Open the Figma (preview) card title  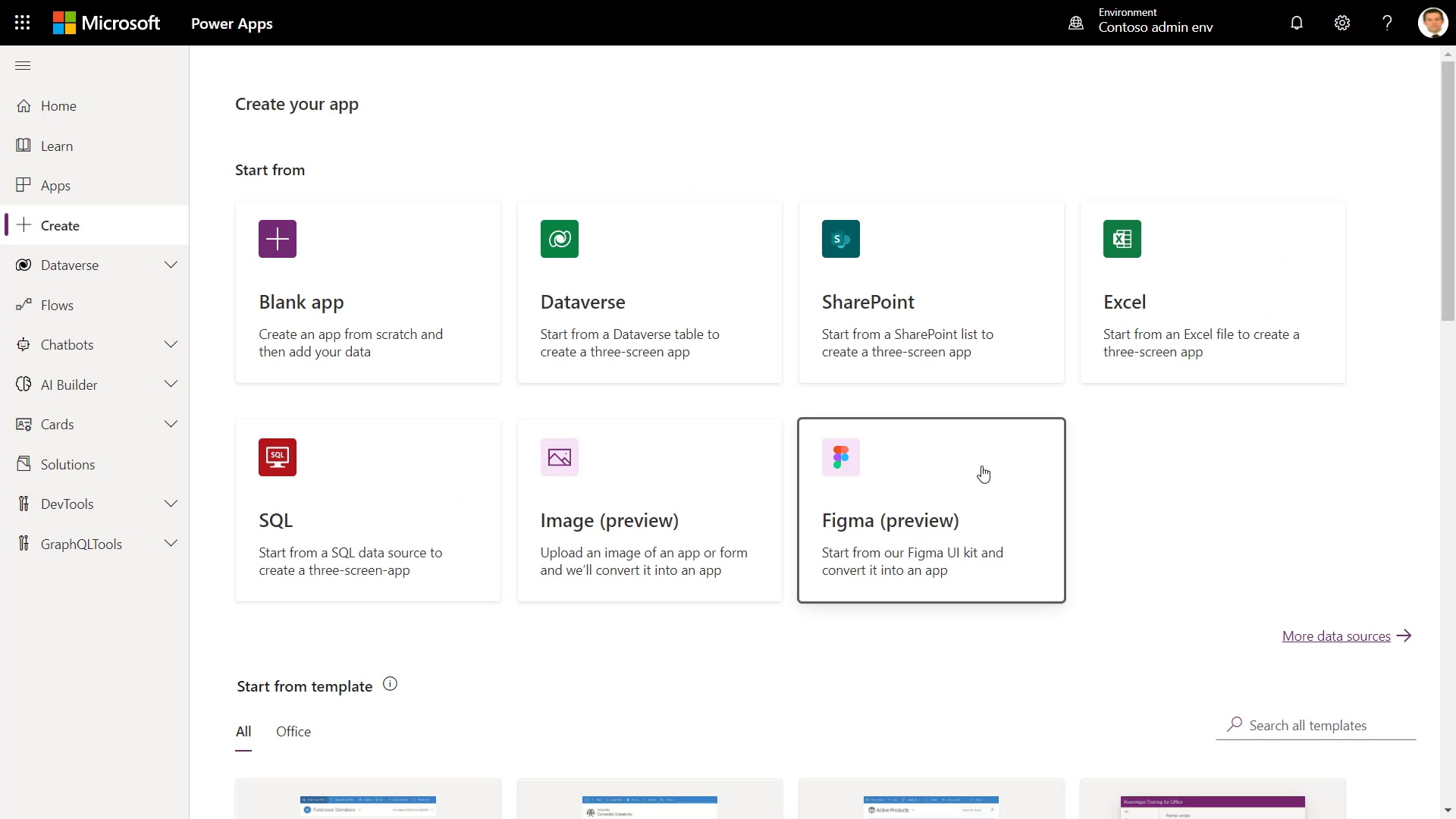tap(890, 521)
